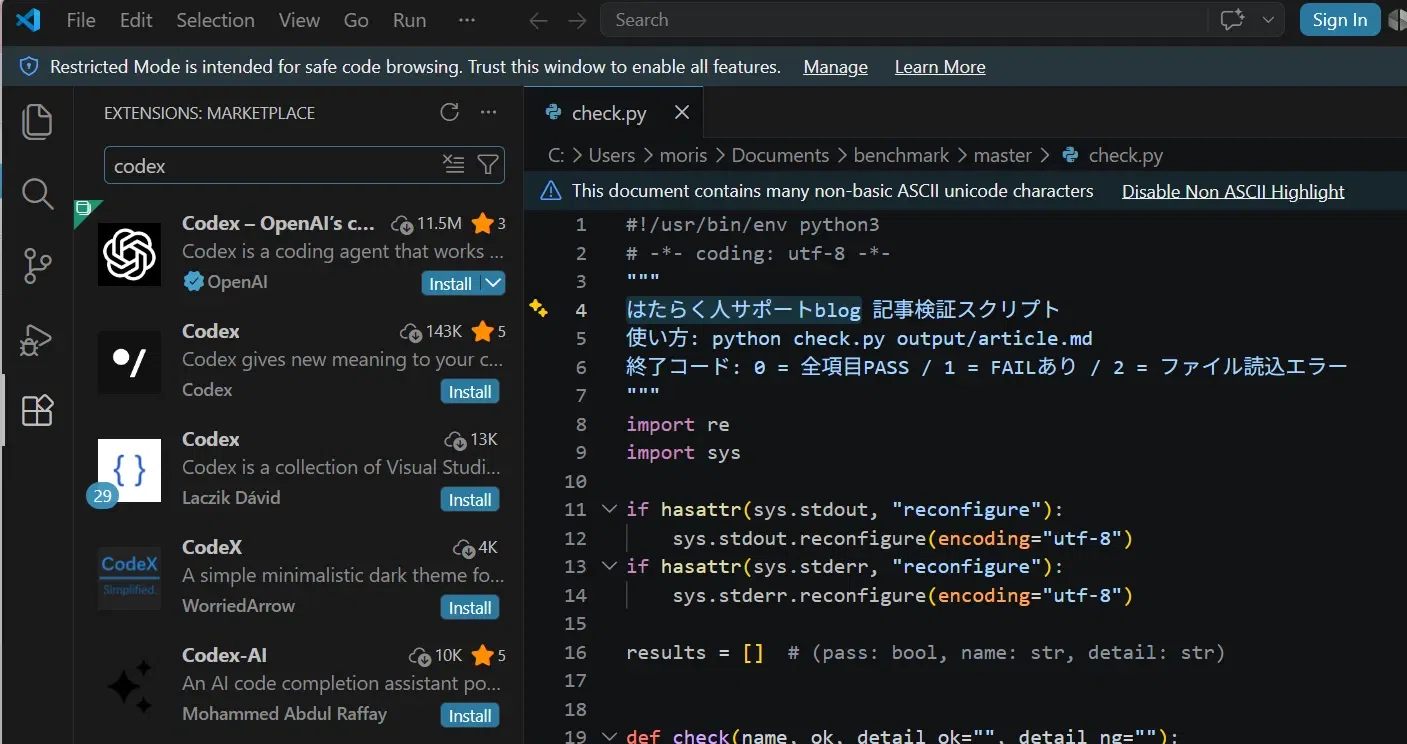Open the Copilot chat icon
The width and height of the screenshot is (1407, 744).
click(1232, 20)
